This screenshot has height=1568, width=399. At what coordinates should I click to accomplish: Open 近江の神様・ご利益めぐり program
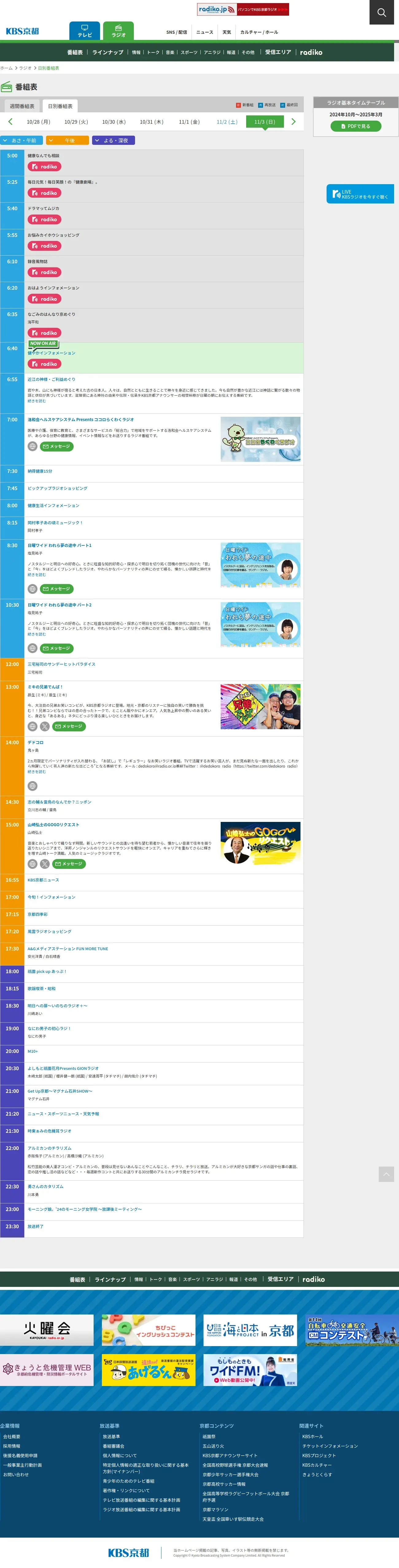(51, 379)
